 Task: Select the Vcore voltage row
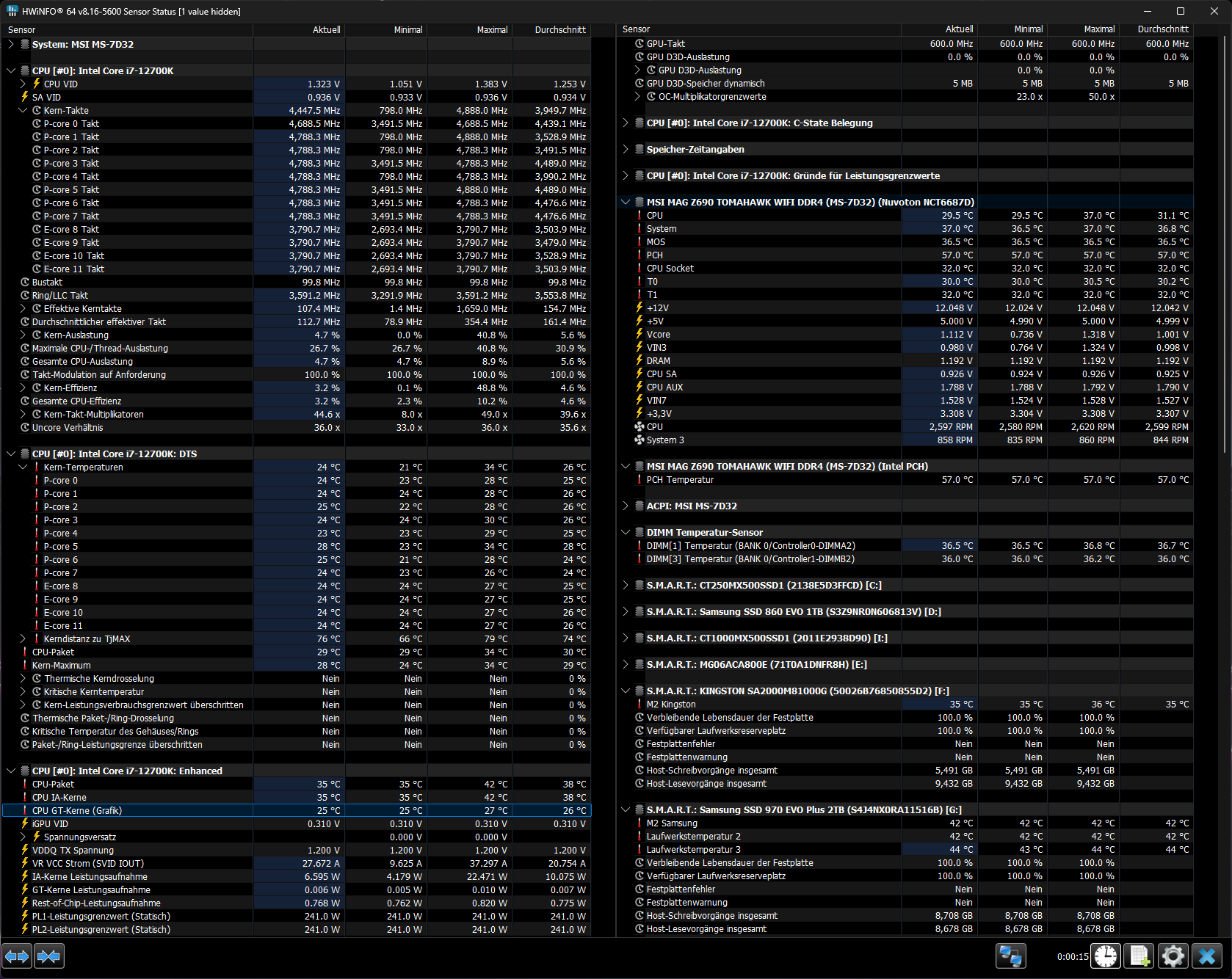tap(905, 335)
